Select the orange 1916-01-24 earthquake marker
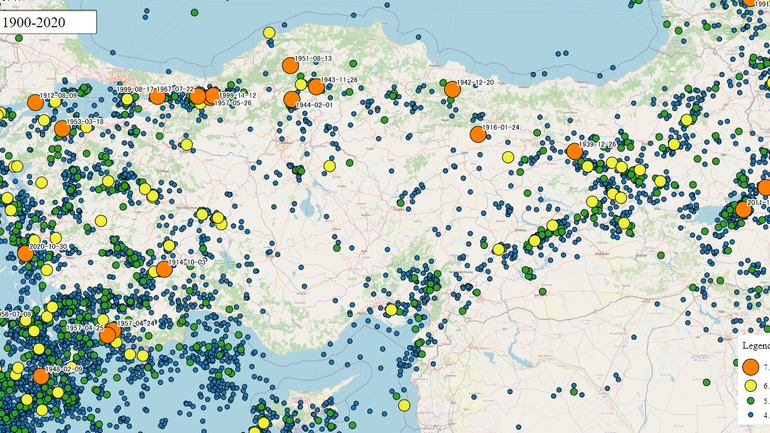Screen dimensions: 770x433 point(478,134)
